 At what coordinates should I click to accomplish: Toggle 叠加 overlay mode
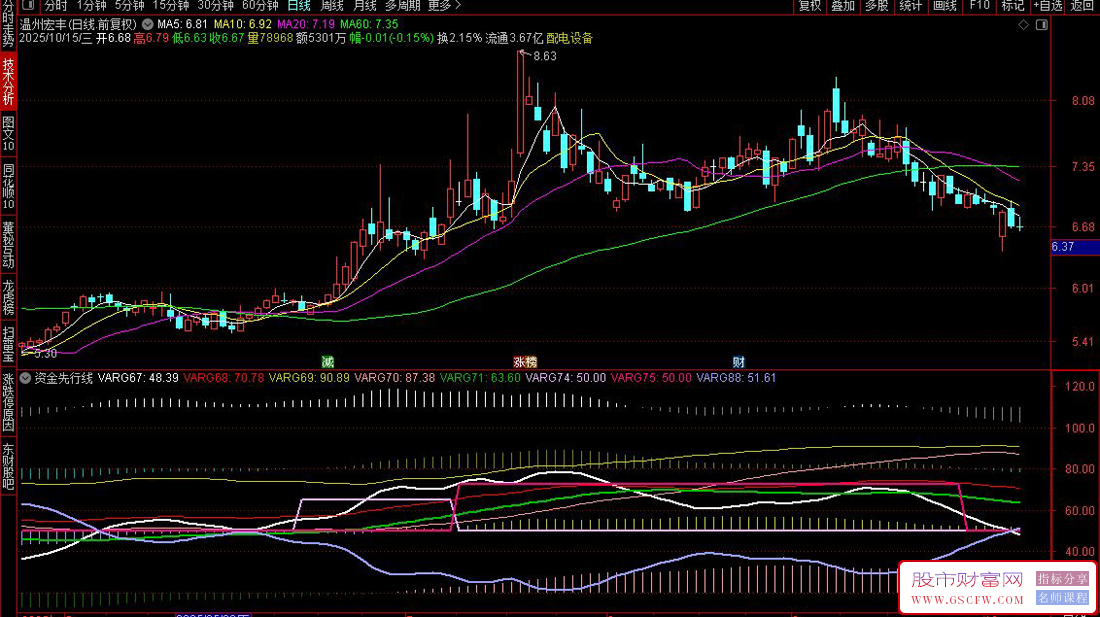click(843, 6)
